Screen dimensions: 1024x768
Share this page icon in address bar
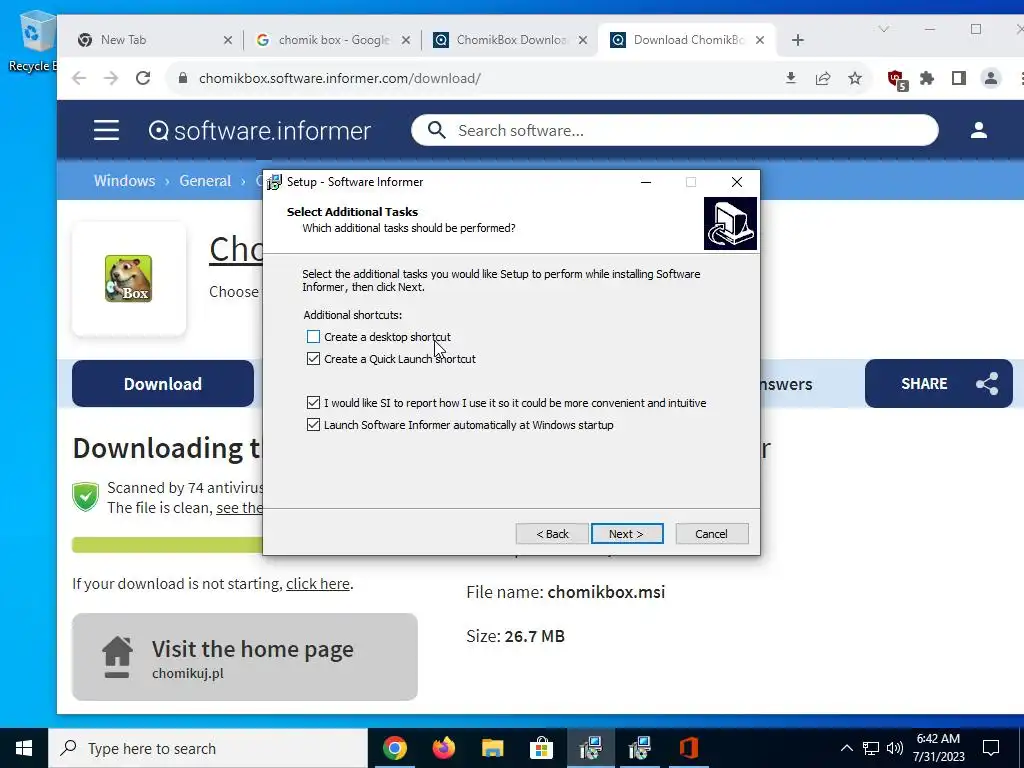(x=823, y=78)
